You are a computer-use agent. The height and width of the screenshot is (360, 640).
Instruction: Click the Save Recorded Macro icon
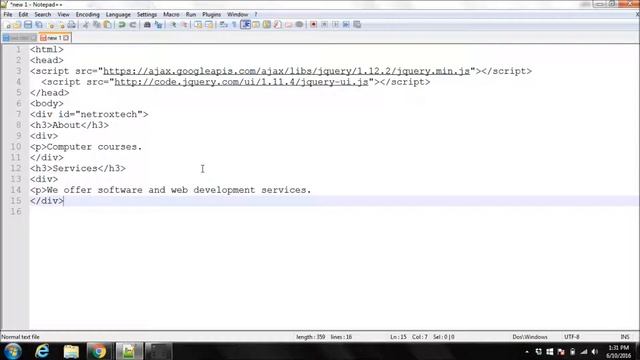click(357, 25)
